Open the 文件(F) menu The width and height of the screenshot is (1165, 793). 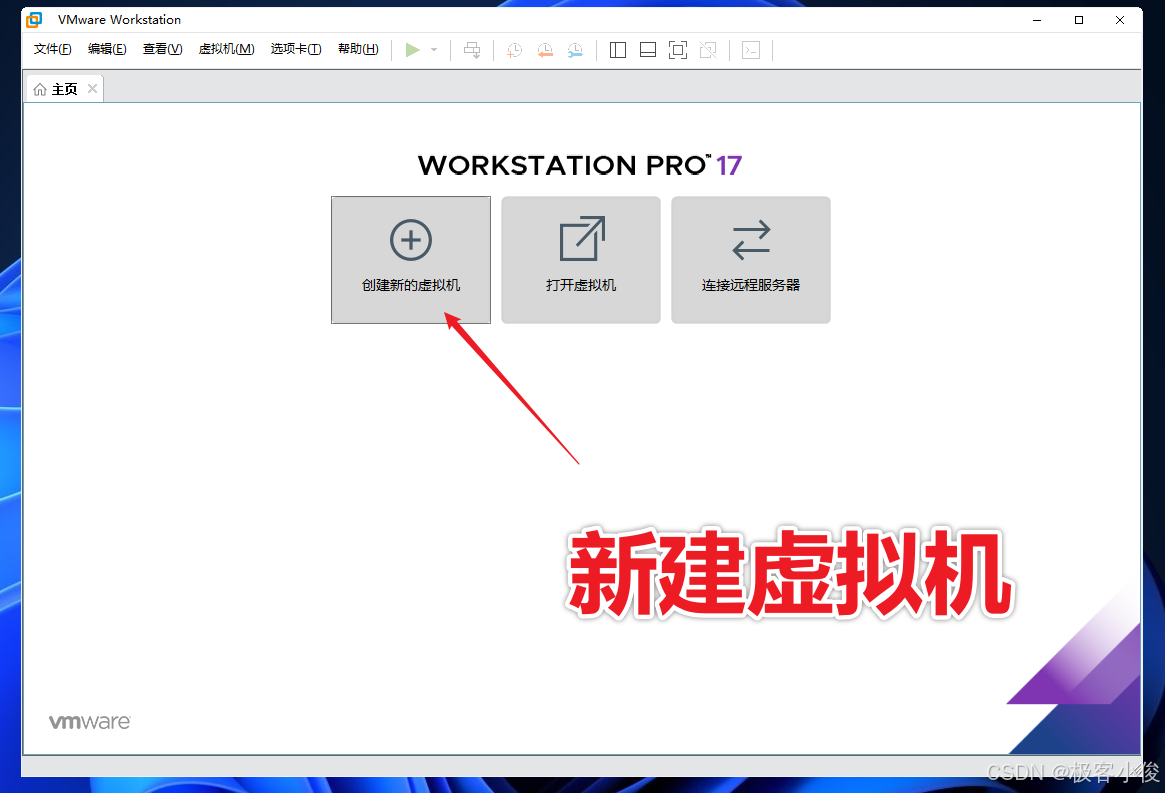point(52,49)
